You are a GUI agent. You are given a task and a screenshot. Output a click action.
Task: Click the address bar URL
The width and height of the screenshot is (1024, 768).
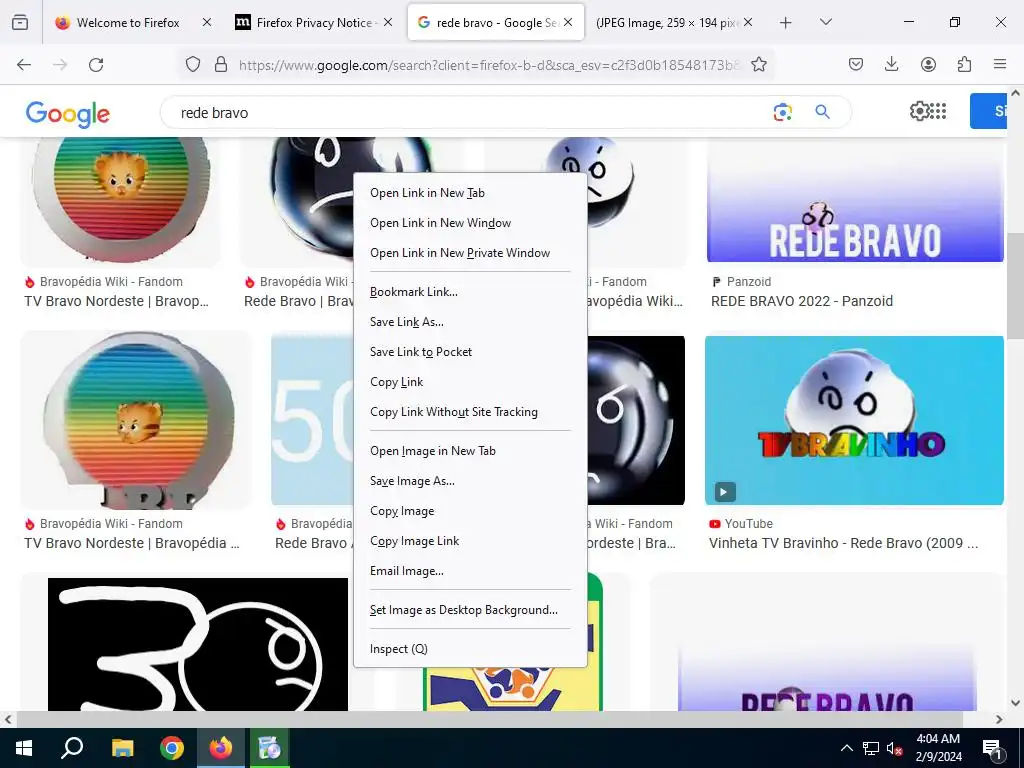(488, 65)
